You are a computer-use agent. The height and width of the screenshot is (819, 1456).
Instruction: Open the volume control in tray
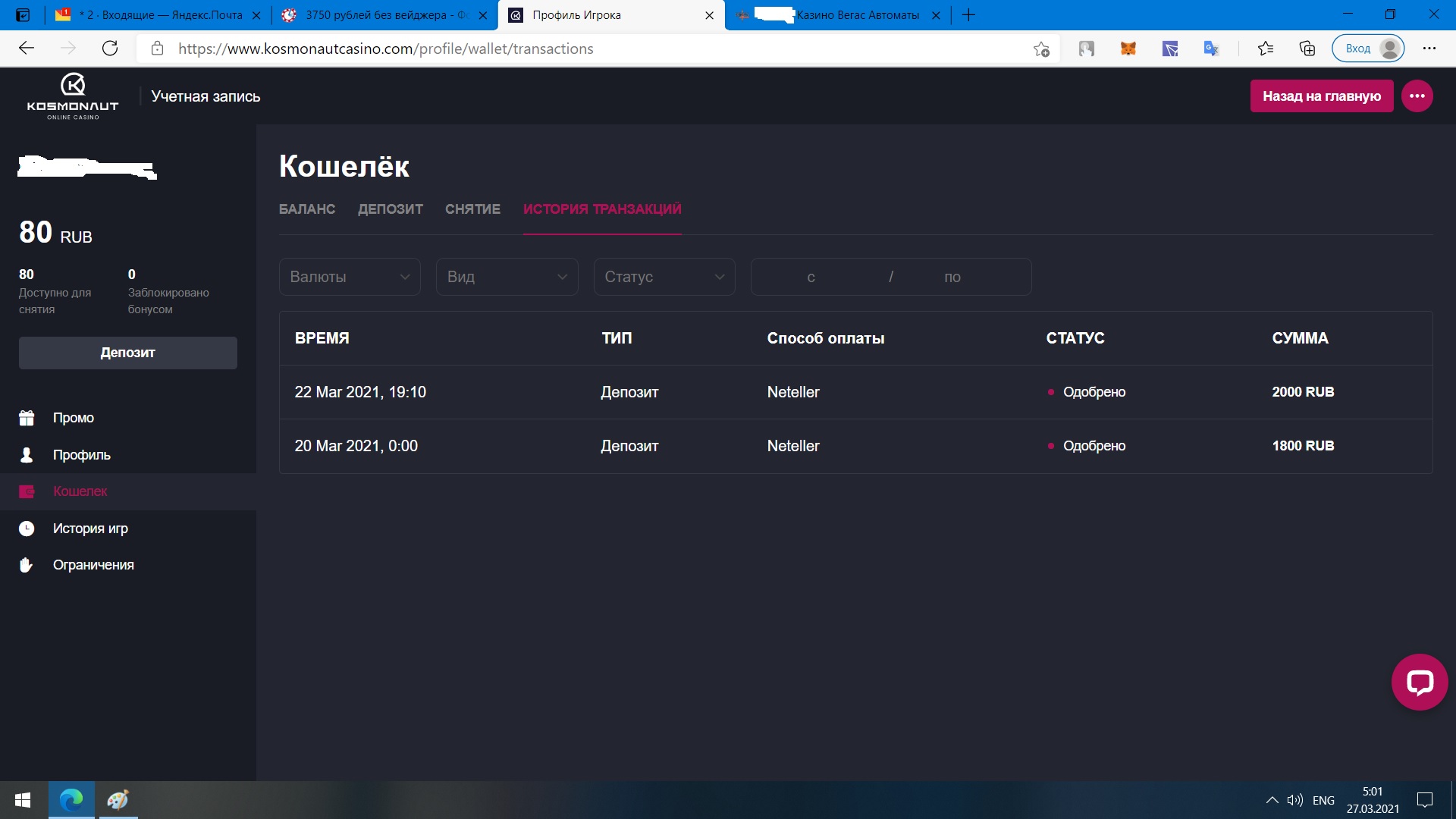(1295, 801)
